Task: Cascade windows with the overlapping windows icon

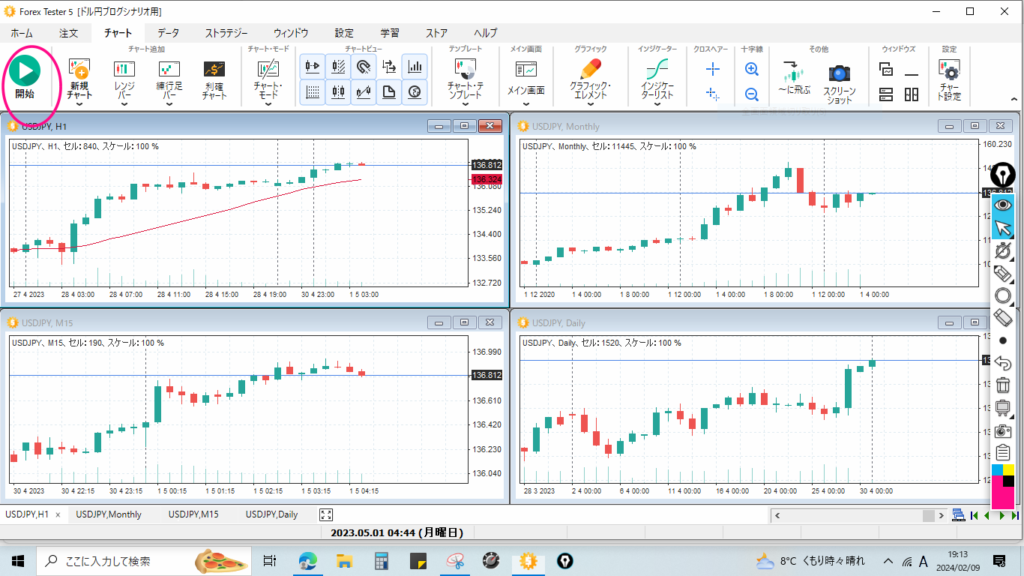Action: point(886,69)
